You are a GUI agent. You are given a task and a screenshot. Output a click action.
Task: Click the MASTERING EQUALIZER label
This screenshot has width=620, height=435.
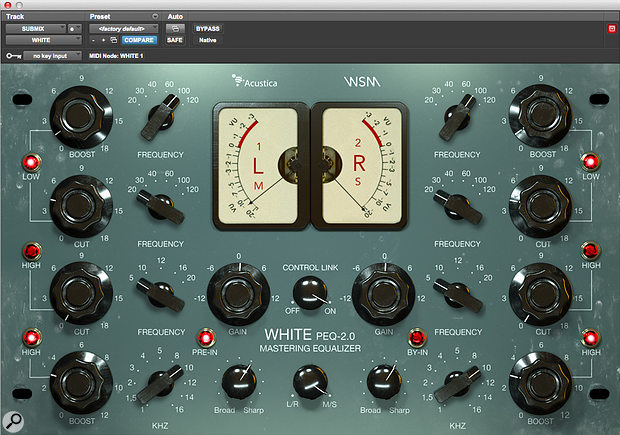[310, 348]
